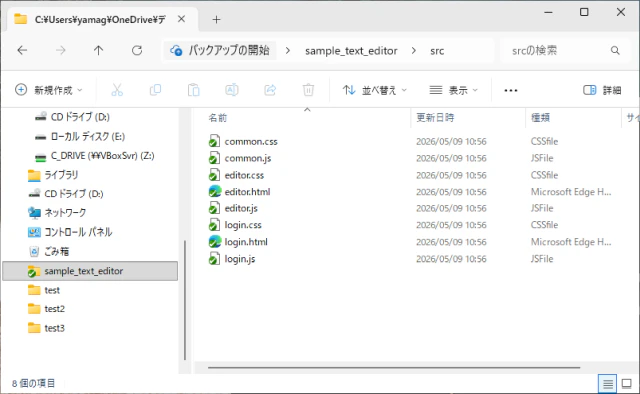Open the three-dot more options menu
Image resolution: width=640 pixels, height=394 pixels.
pos(511,90)
